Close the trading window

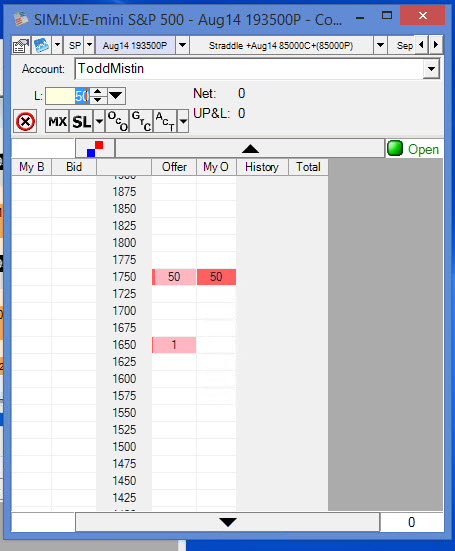coord(423,16)
